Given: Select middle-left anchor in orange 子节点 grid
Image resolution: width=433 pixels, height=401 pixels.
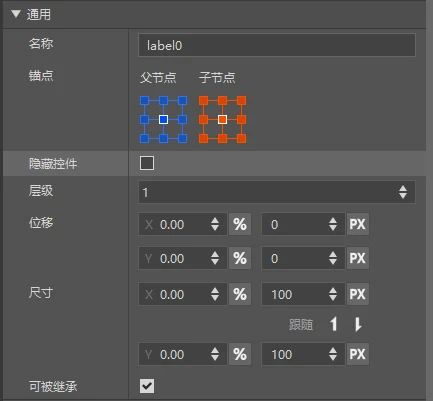Looking at the screenshot, I should coord(203,119).
